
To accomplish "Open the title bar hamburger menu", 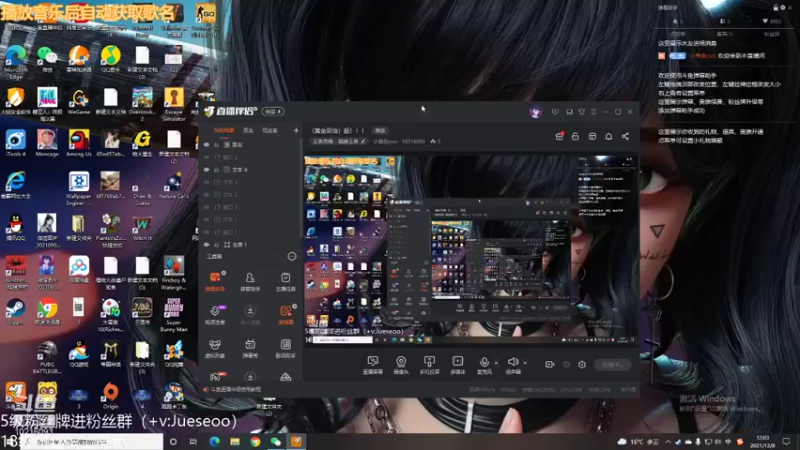I will click(x=593, y=112).
